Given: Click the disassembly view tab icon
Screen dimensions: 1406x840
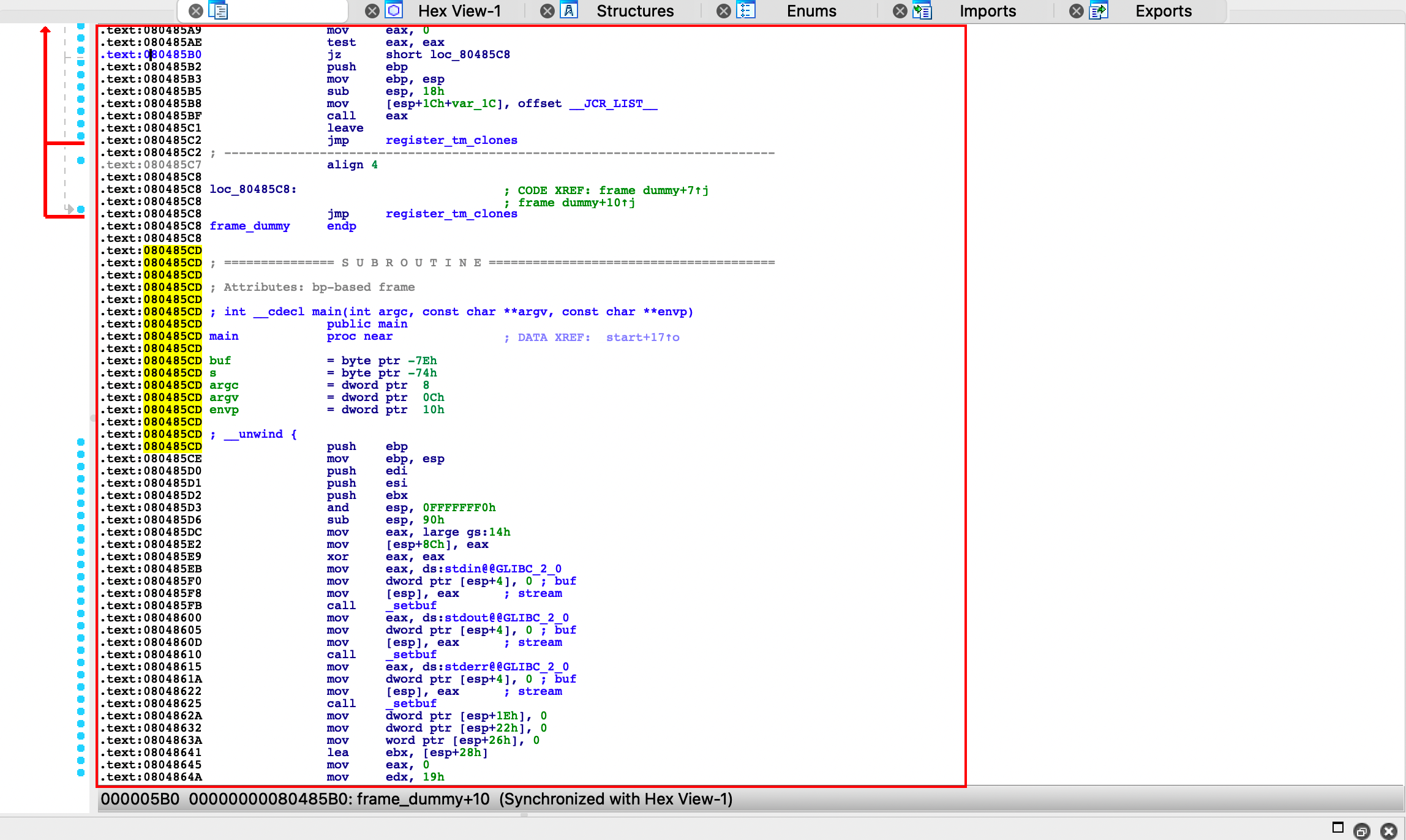Looking at the screenshot, I should click(x=218, y=11).
